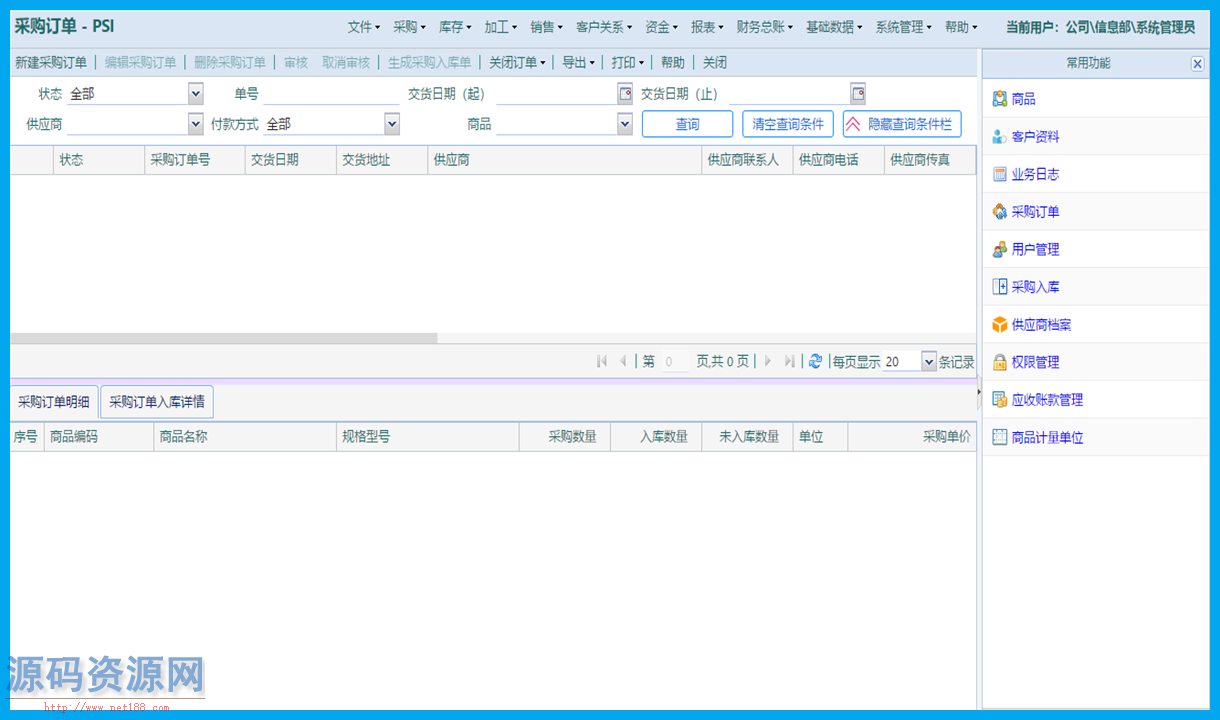The image size is (1220, 720).
Task: Go to previous page of records
Action: tap(623, 361)
